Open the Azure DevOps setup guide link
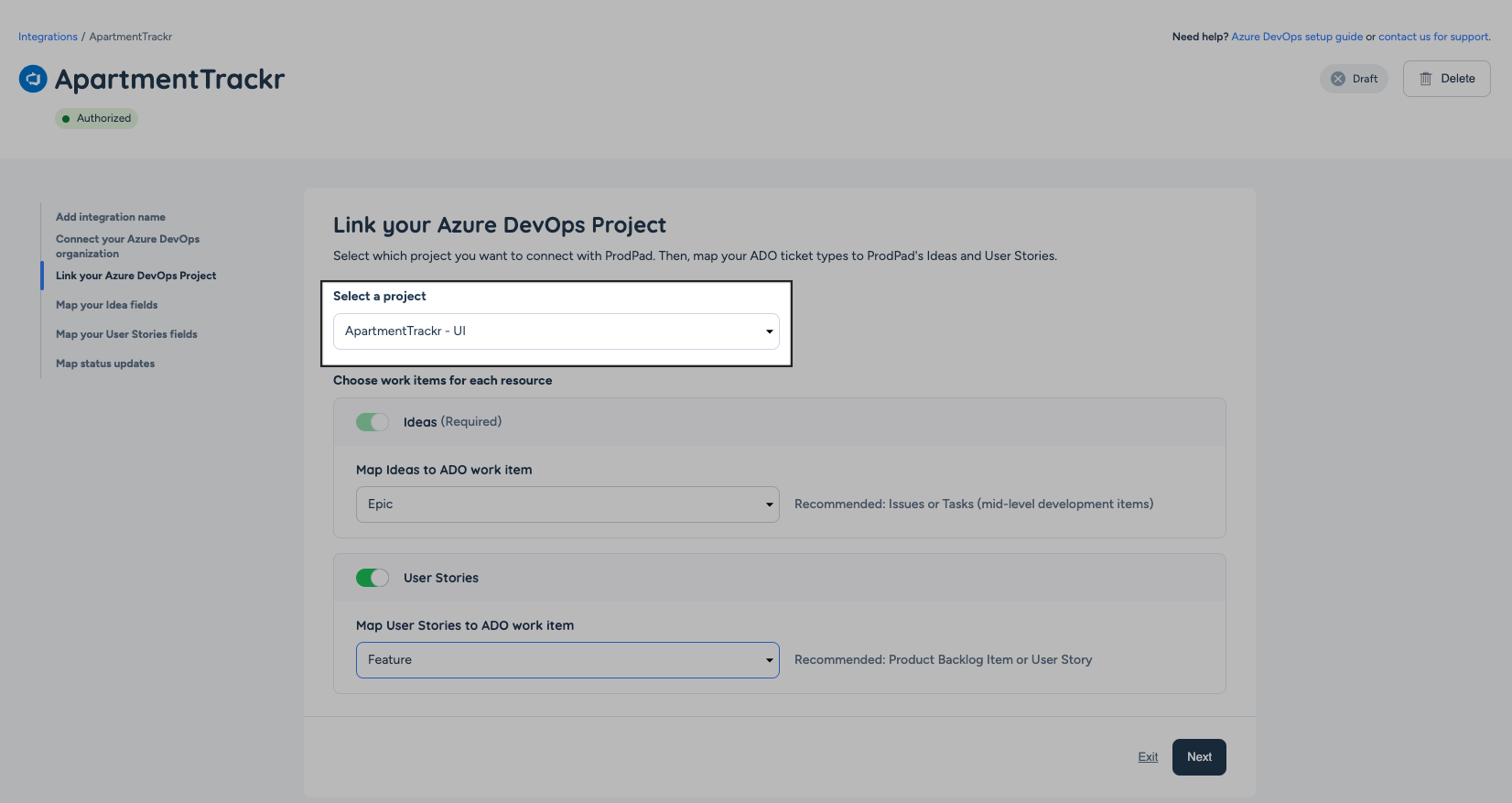Screen dimensions: 1512x803 pos(1297,37)
